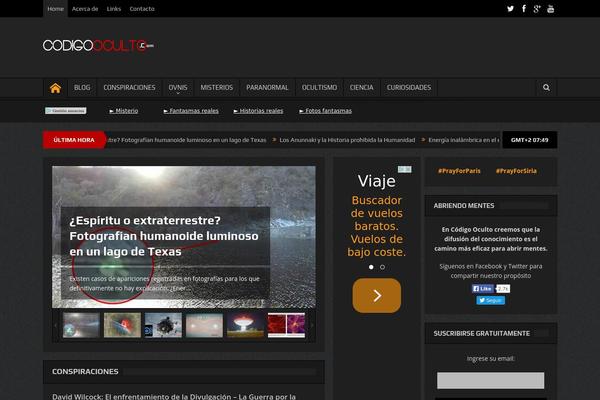
Task: Open site search with magnifier icon
Action: pos(546,88)
